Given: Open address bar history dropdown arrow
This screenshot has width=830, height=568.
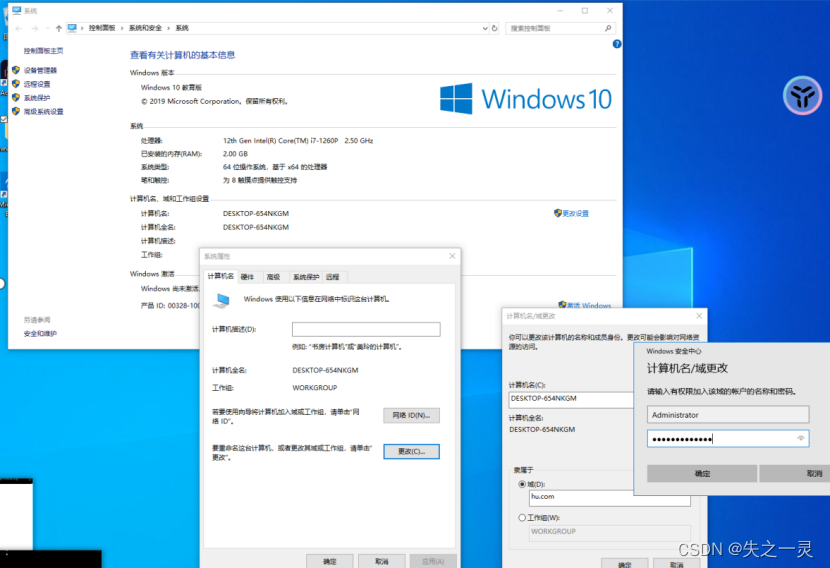Looking at the screenshot, I should [485, 28].
